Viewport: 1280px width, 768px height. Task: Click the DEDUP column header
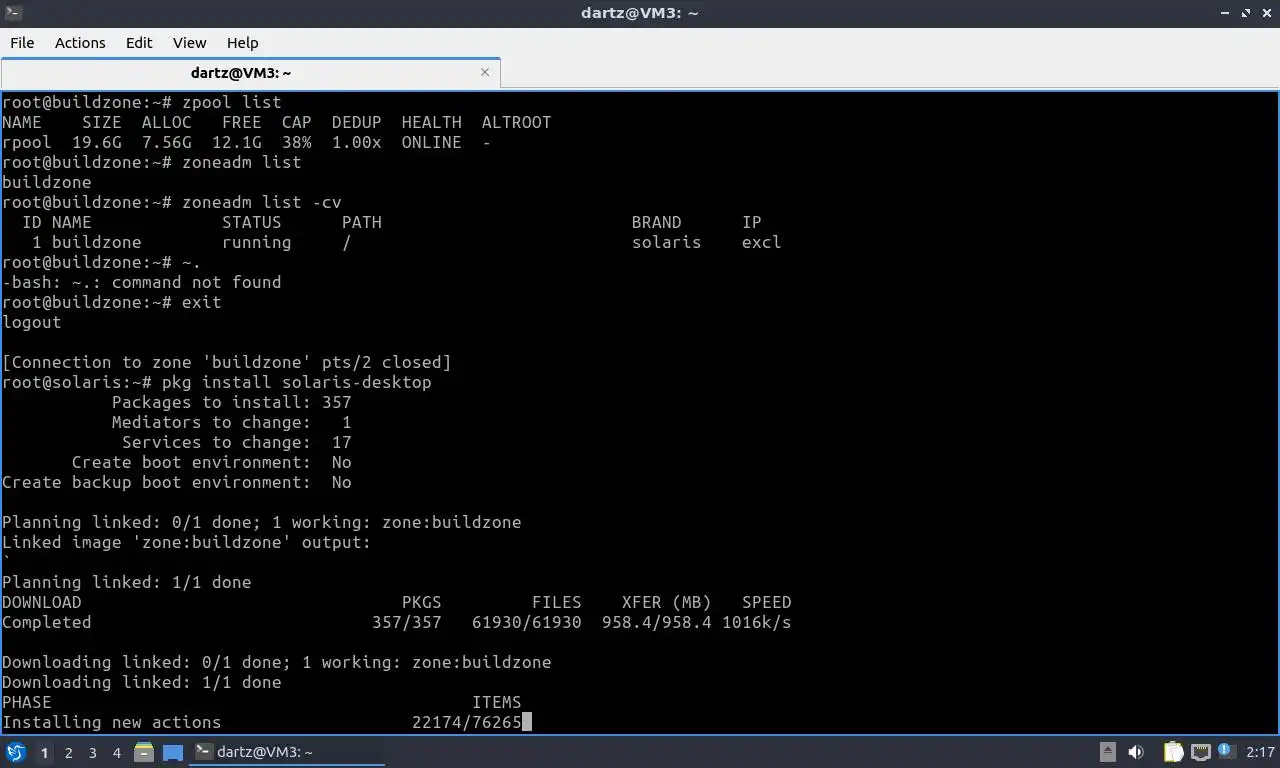click(357, 122)
